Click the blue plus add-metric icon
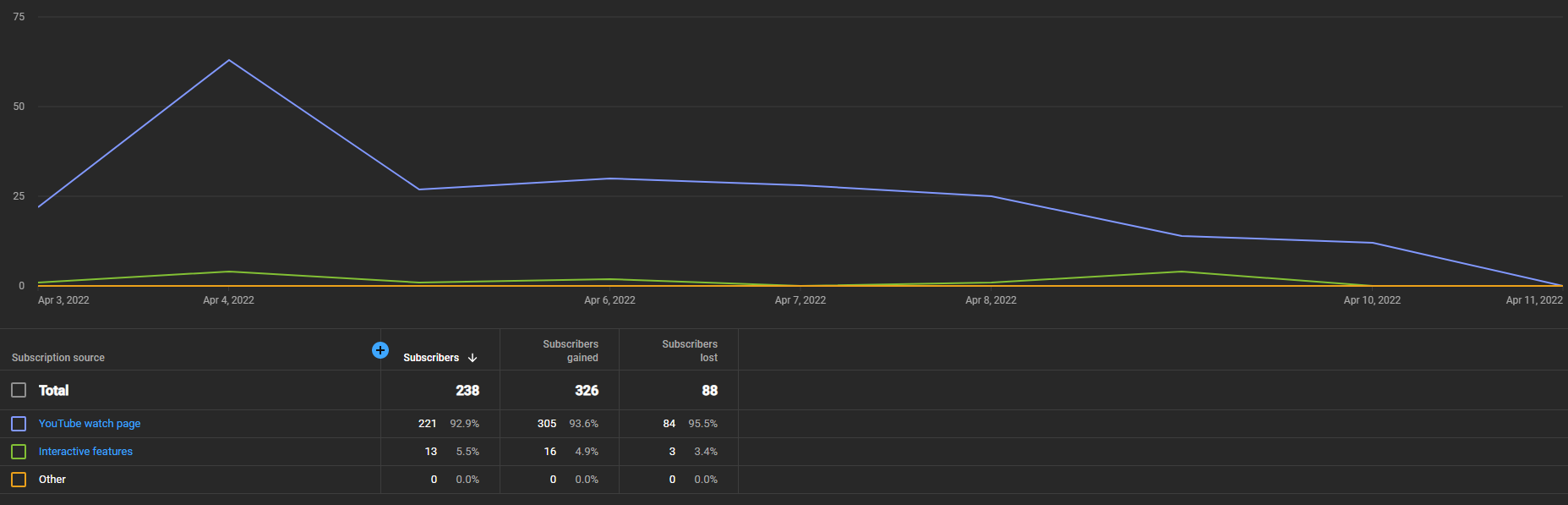This screenshot has height=505, width=1568. 380,350
